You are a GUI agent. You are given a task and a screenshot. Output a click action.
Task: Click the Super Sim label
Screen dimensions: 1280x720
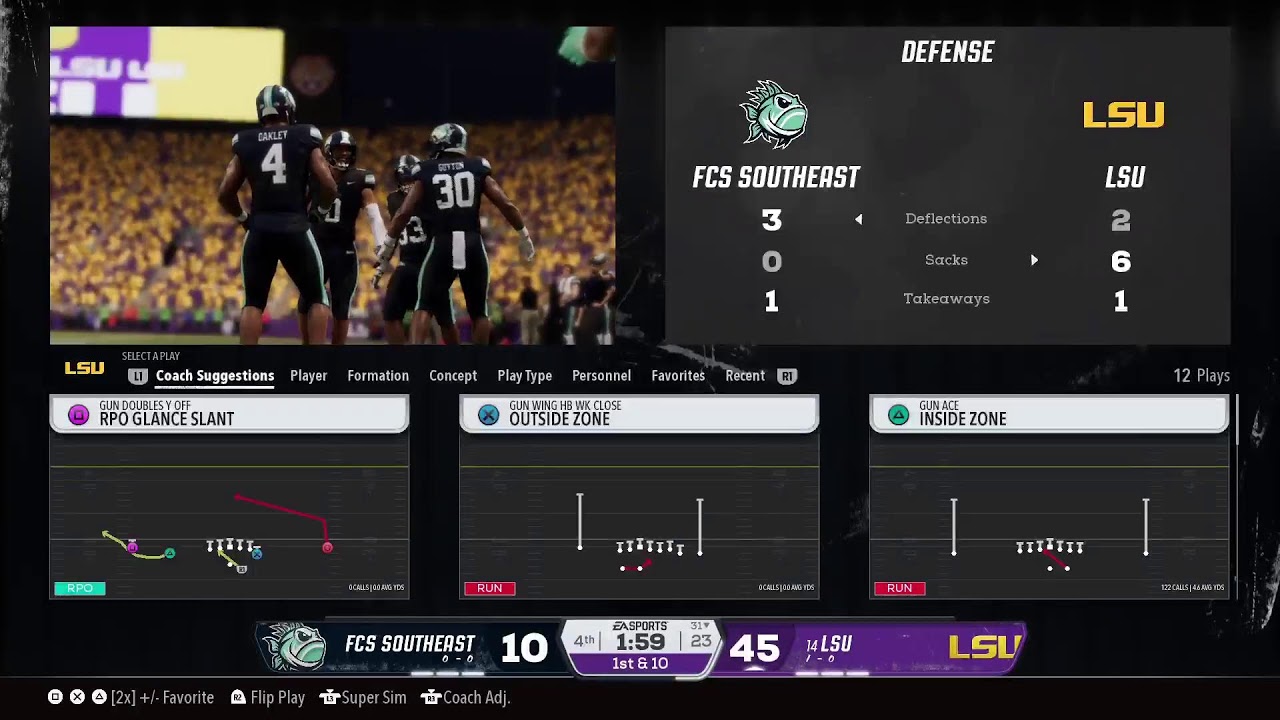[x=374, y=697]
